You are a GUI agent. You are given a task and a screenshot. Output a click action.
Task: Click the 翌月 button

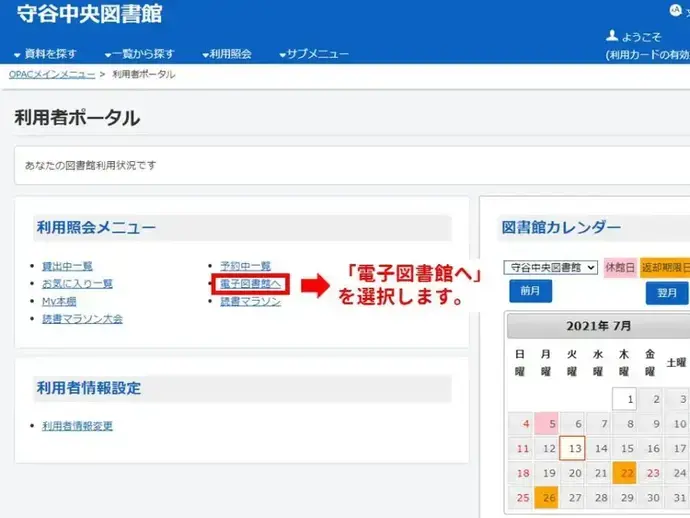667,293
